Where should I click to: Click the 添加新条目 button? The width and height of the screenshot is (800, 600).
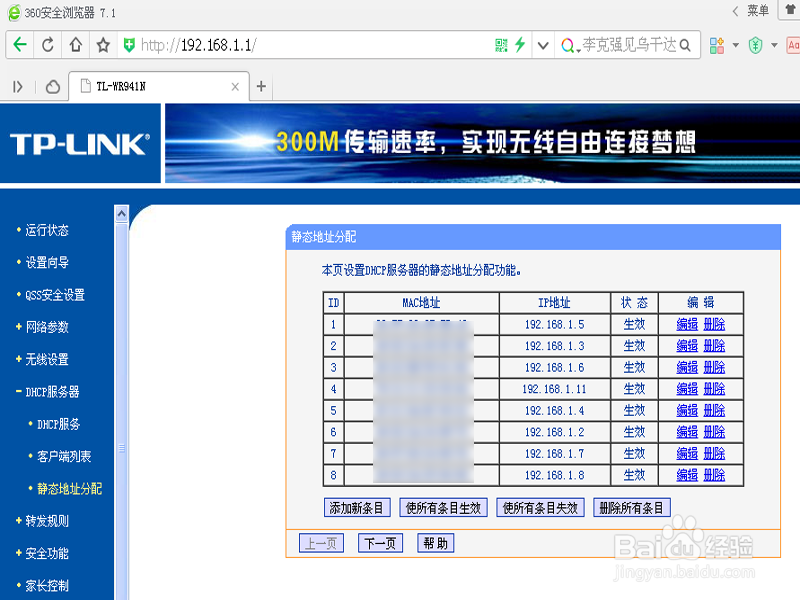(x=357, y=508)
